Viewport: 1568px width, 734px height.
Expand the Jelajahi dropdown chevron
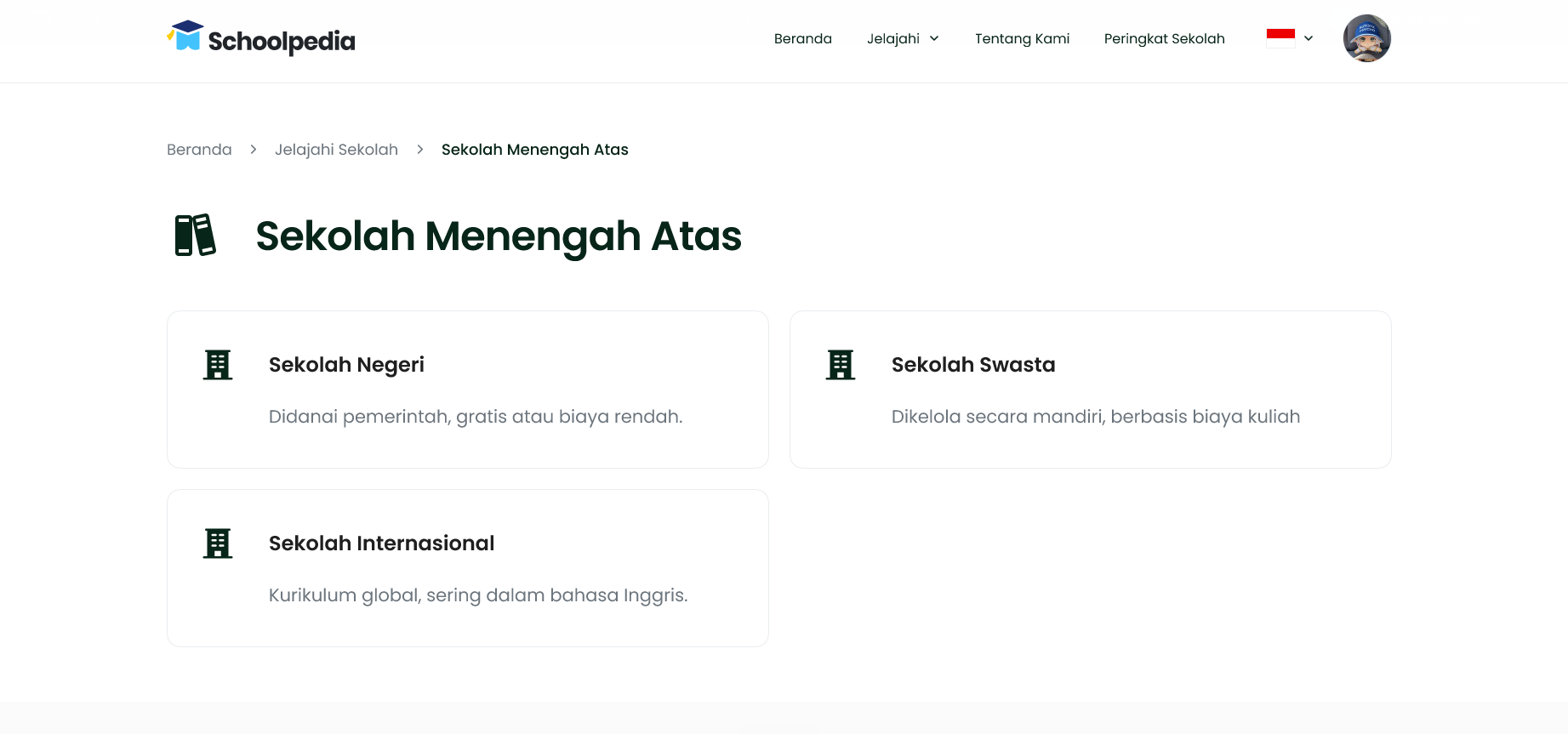click(x=934, y=38)
